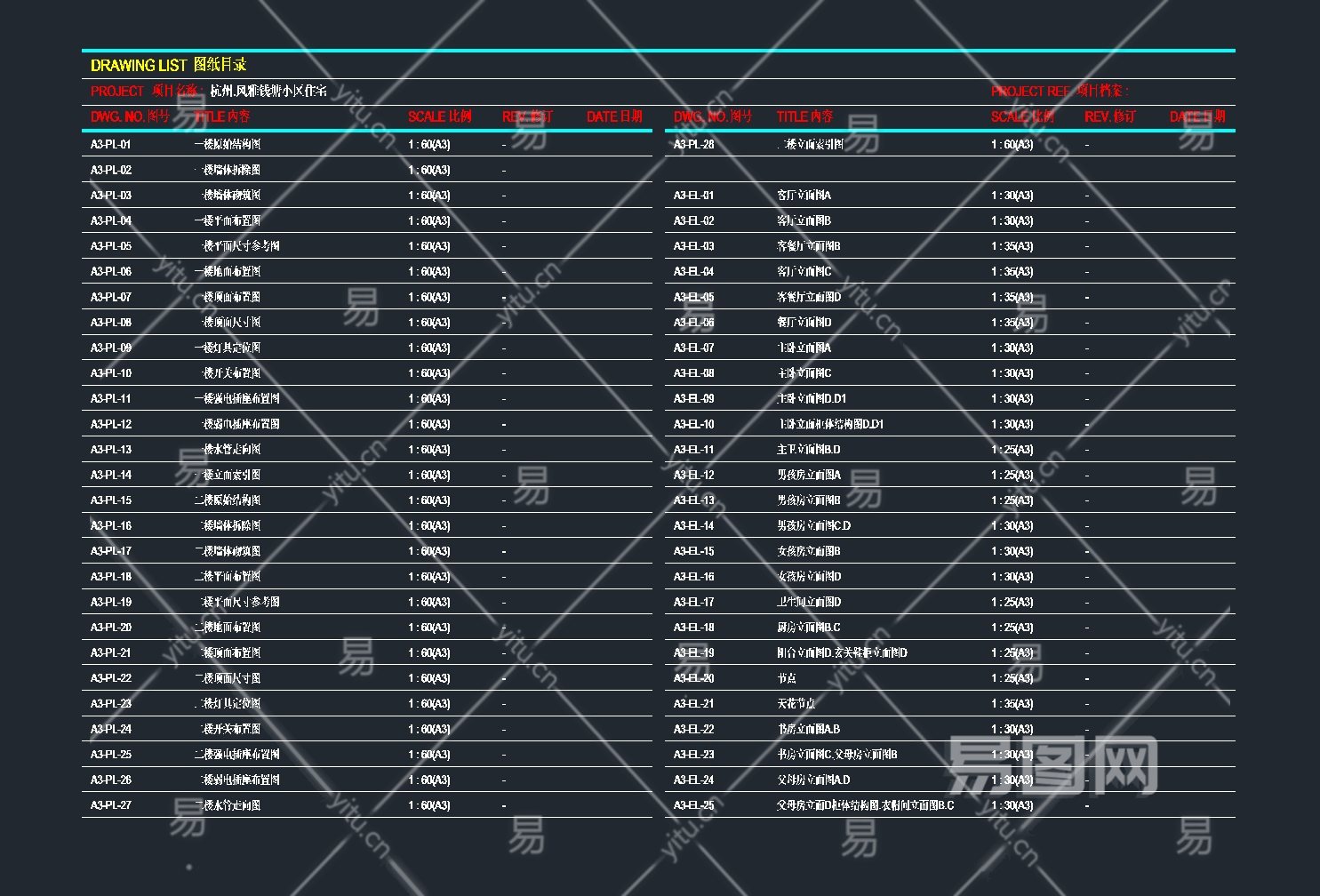Click the scale value in row A3-PL-17
The width and height of the screenshot is (1320, 896).
pos(429,551)
